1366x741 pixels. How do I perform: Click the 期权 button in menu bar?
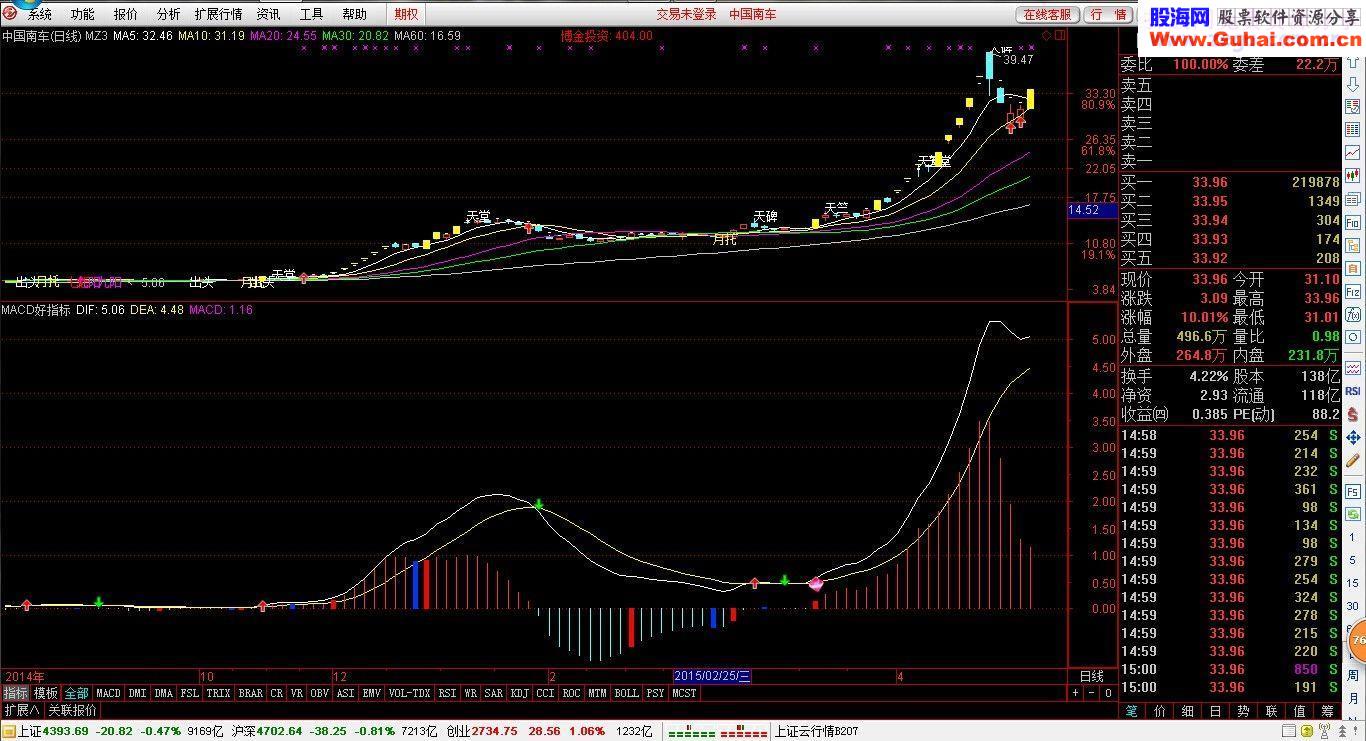407,14
